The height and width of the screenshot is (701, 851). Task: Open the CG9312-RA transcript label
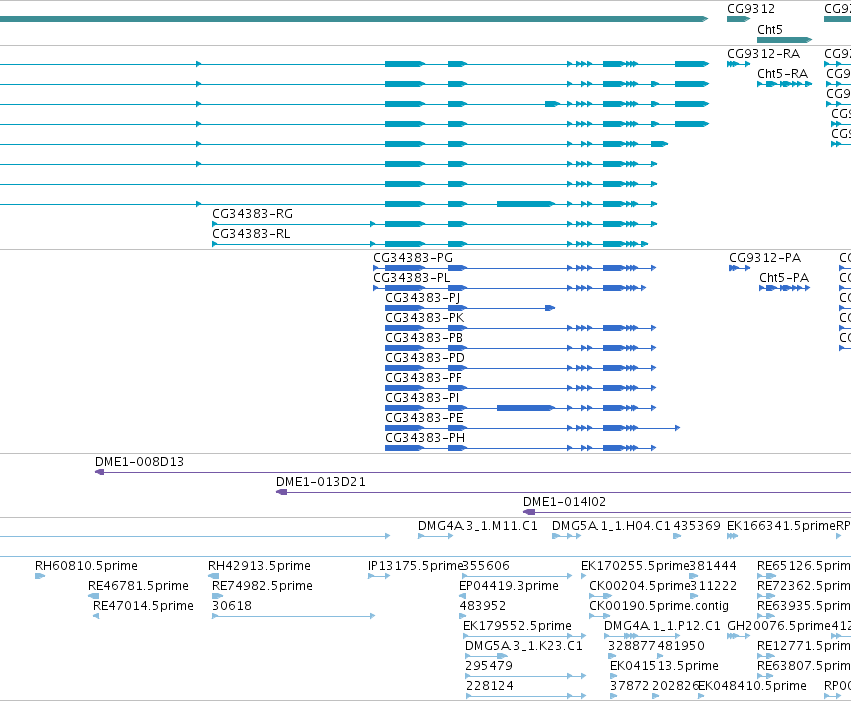pyautogui.click(x=763, y=54)
